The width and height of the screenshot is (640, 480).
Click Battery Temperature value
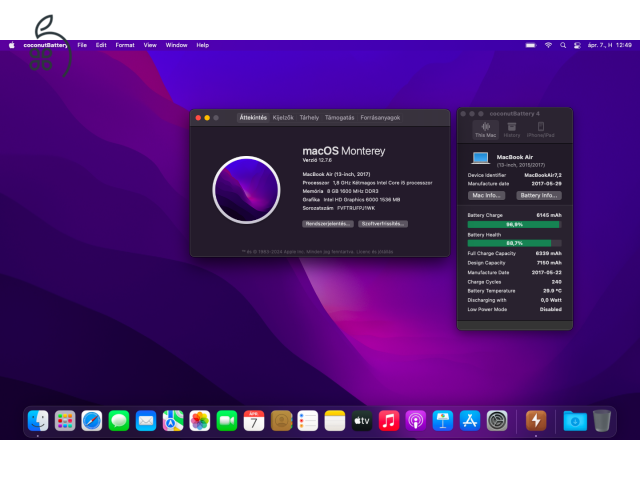tap(552, 291)
